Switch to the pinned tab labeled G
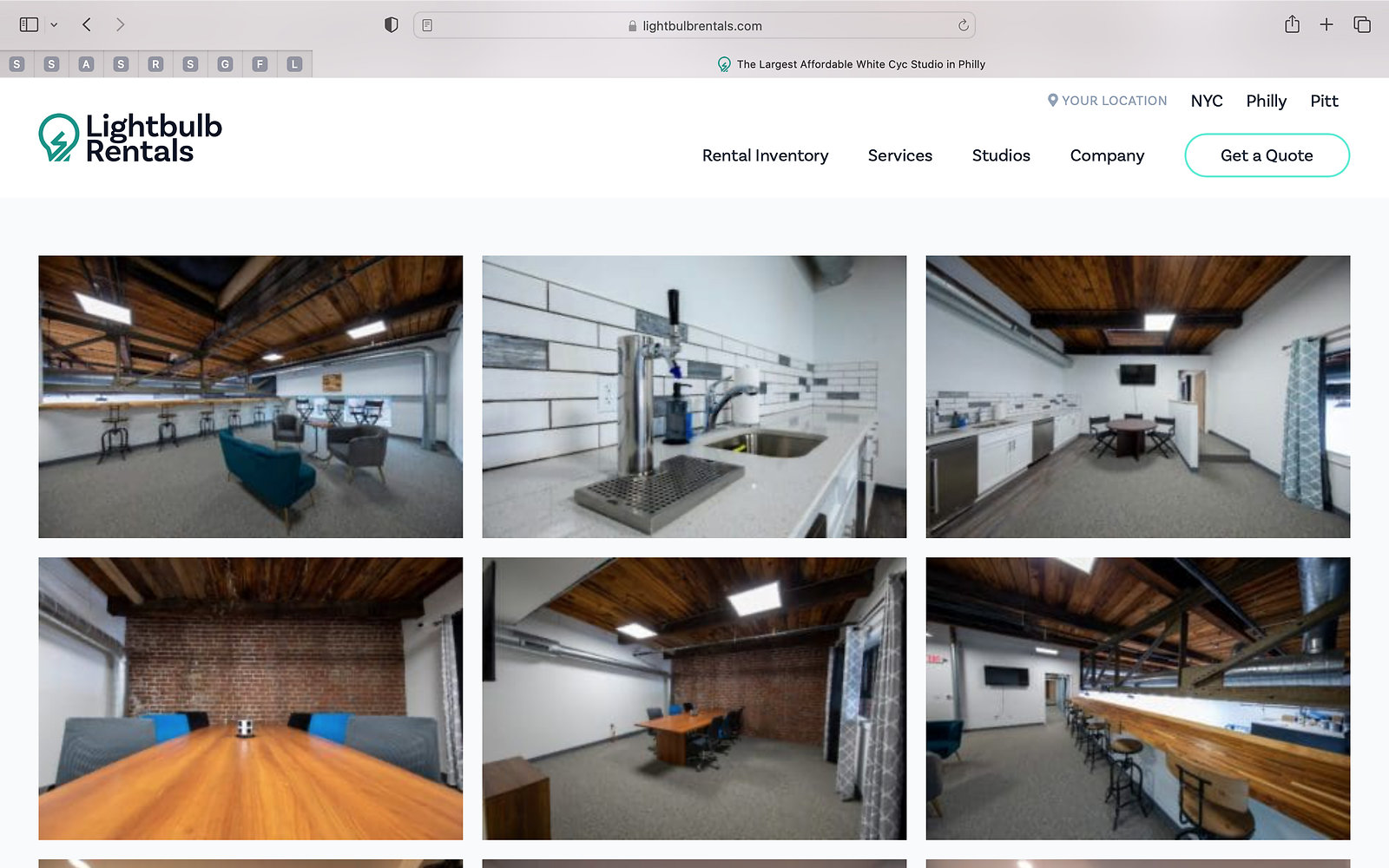The width and height of the screenshot is (1389, 868). 225,64
